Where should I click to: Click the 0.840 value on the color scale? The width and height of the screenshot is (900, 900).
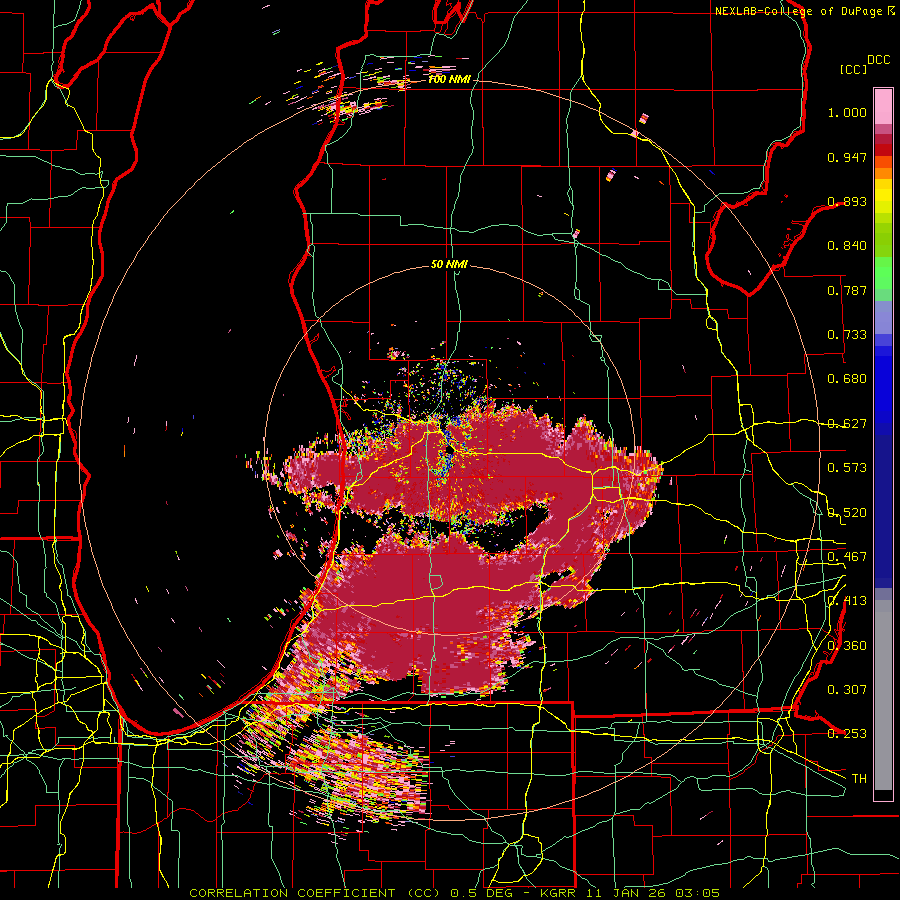coord(847,246)
